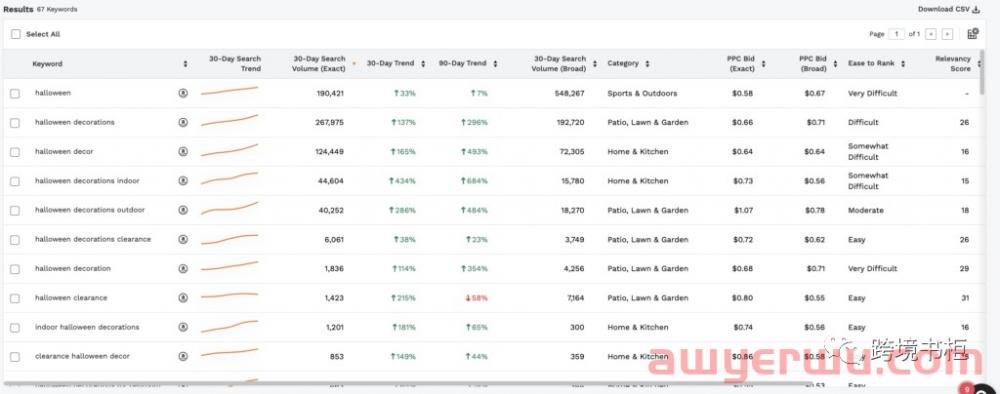Click the red 58% 90-day trend value
The height and width of the screenshot is (394, 1000).
(476, 298)
